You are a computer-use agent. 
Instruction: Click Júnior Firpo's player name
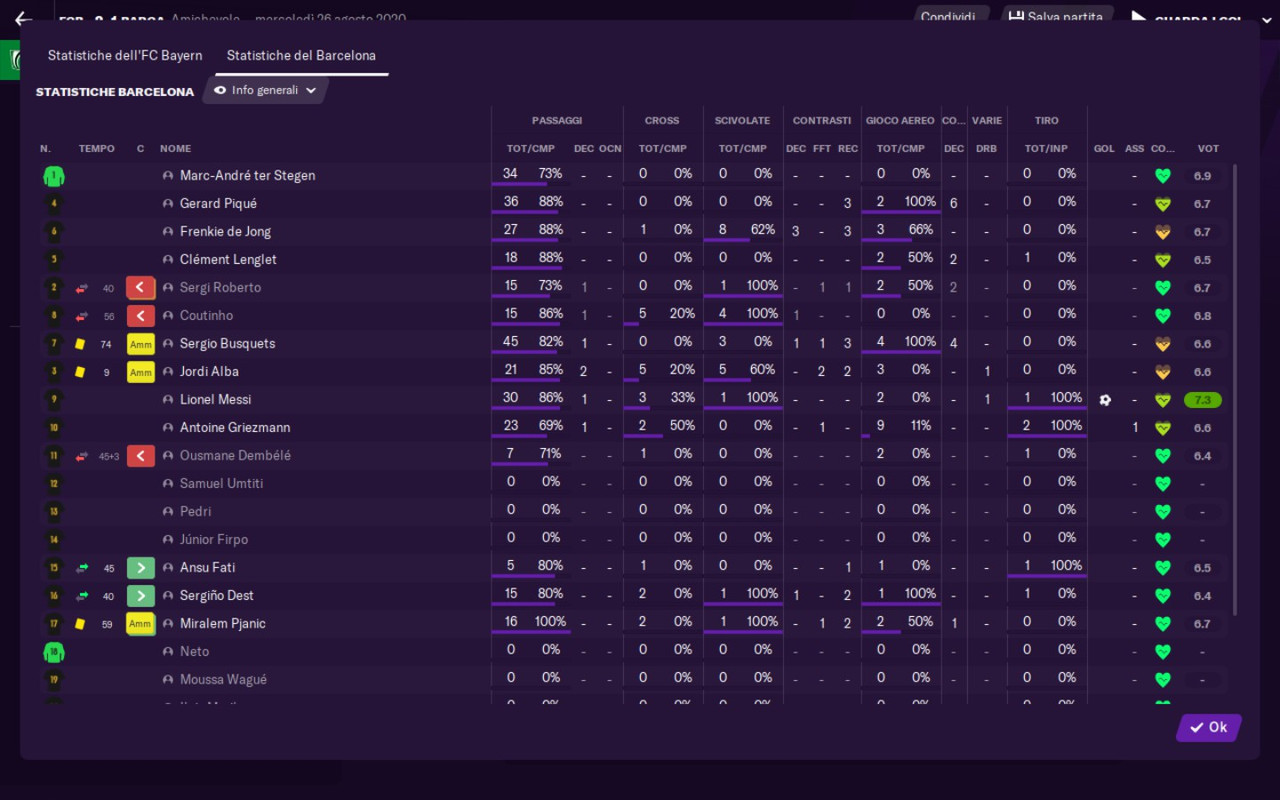214,540
